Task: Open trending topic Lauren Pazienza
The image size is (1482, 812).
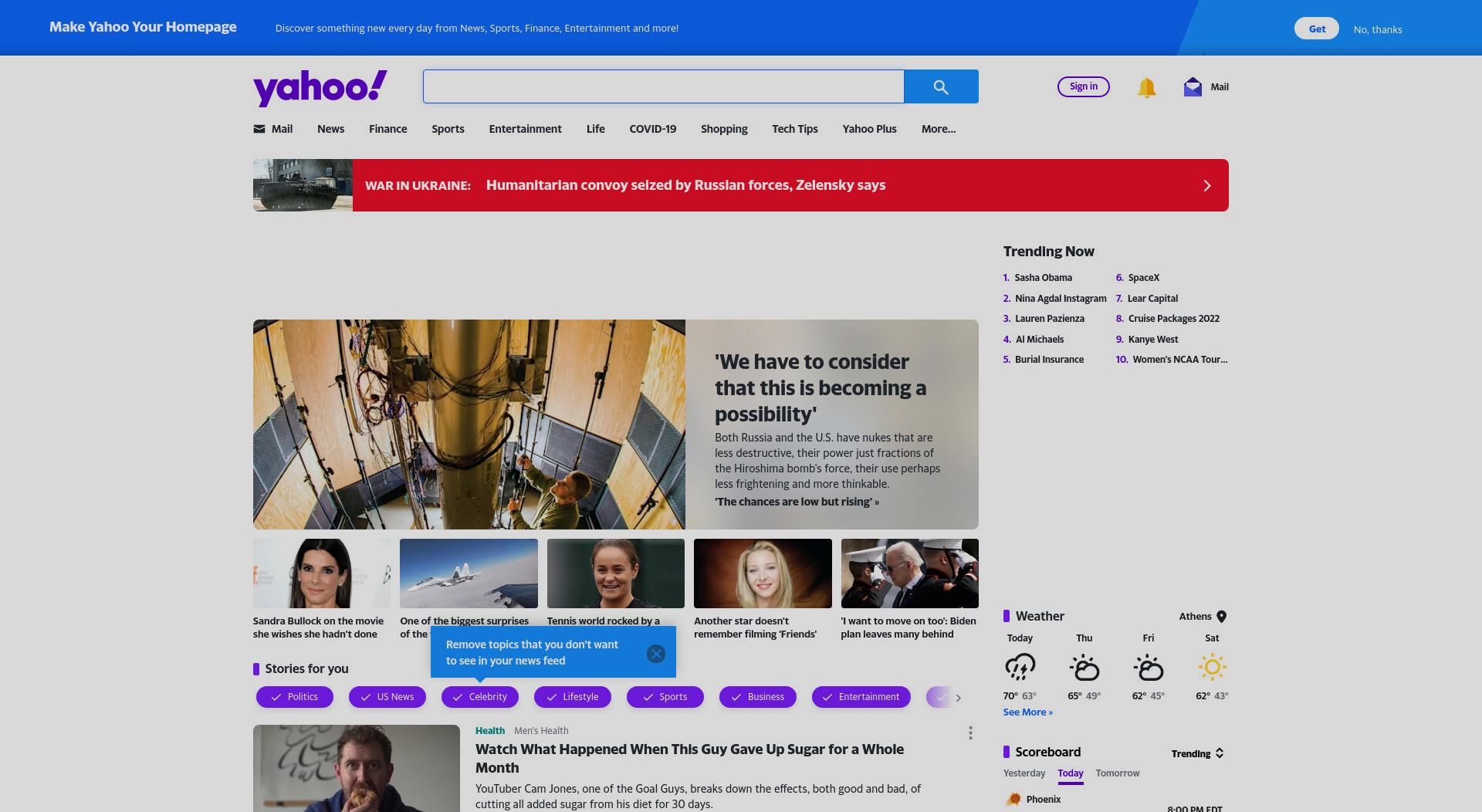Action: tap(1049, 319)
